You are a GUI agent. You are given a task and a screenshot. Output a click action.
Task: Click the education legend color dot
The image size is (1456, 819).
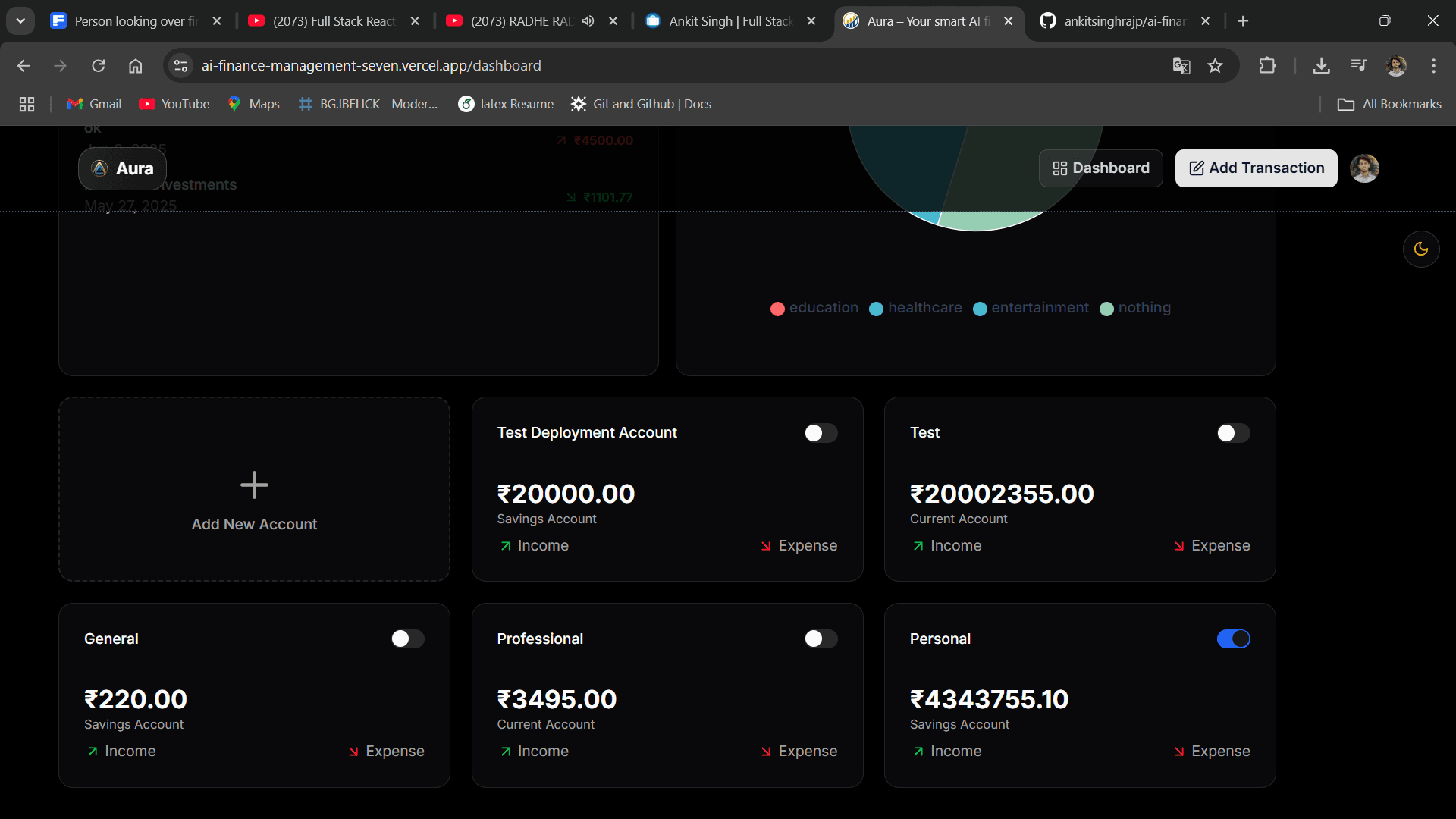[x=777, y=309]
